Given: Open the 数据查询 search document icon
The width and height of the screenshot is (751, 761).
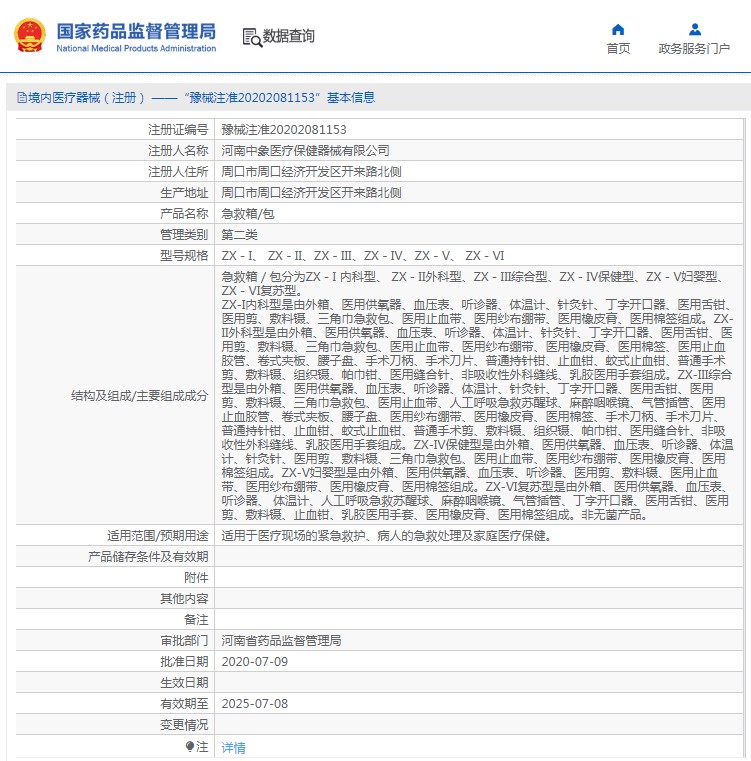Looking at the screenshot, I should point(252,37).
